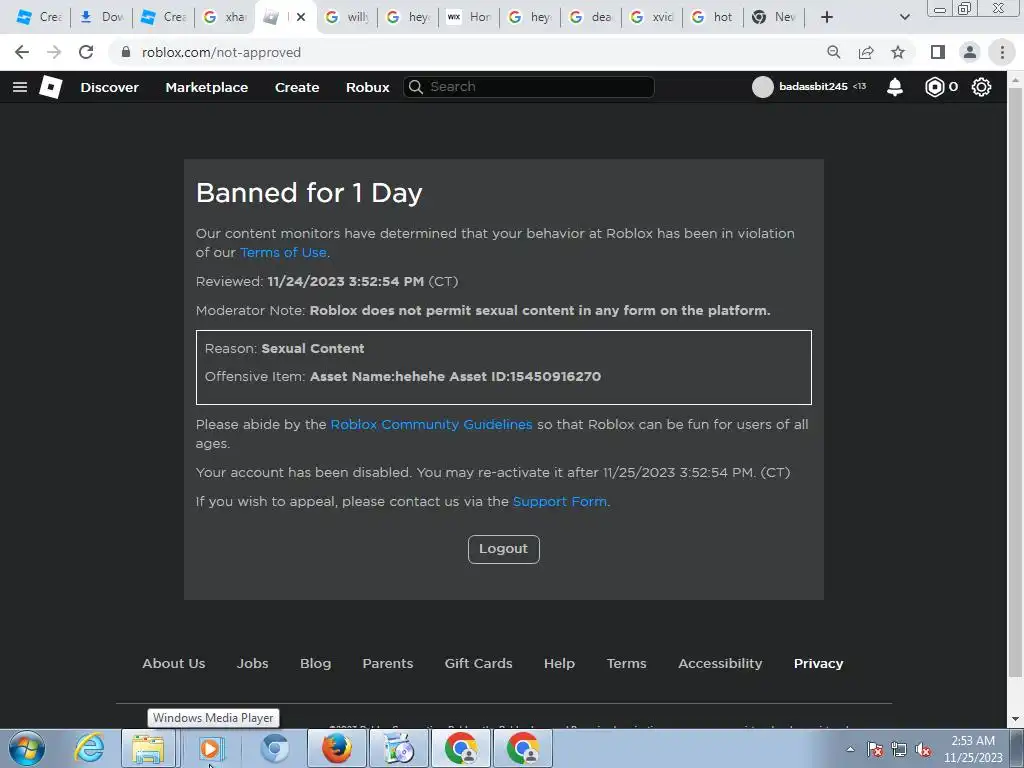
Task: Open Windows Explorer folder in taskbar
Action: pyautogui.click(x=148, y=748)
